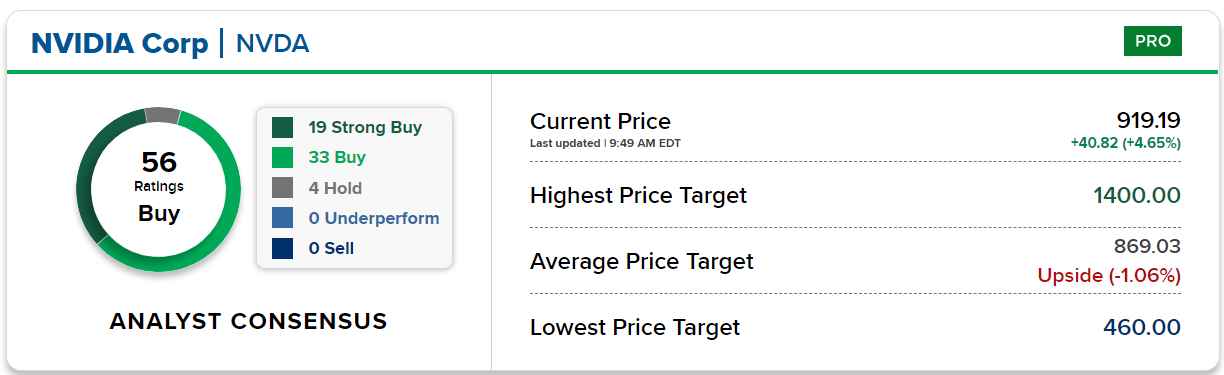Click the 56 Ratings donut chart center
The width and height of the screenshot is (1224, 375).
[159, 188]
